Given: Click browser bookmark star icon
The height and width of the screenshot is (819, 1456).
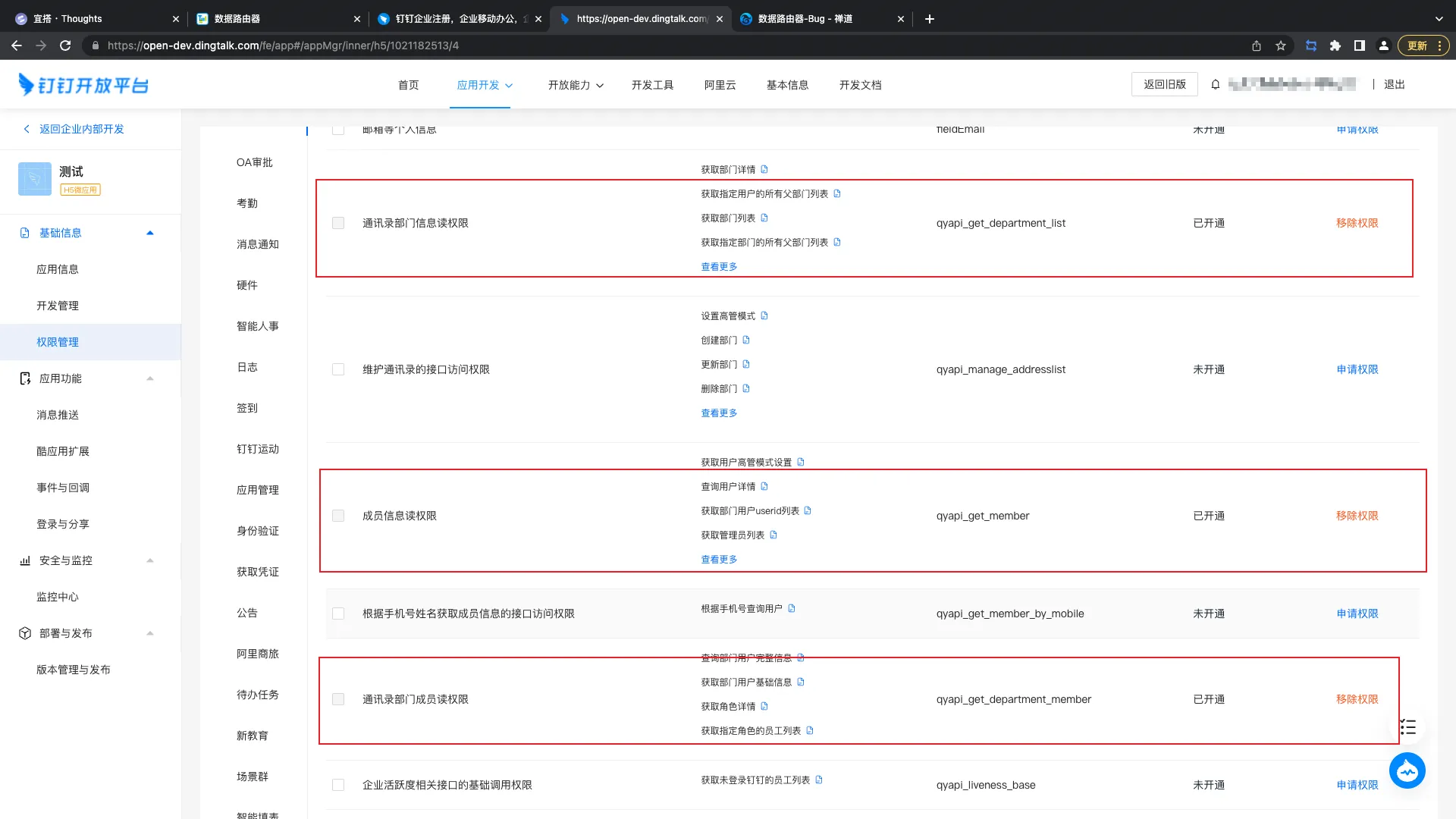Looking at the screenshot, I should [x=1281, y=45].
